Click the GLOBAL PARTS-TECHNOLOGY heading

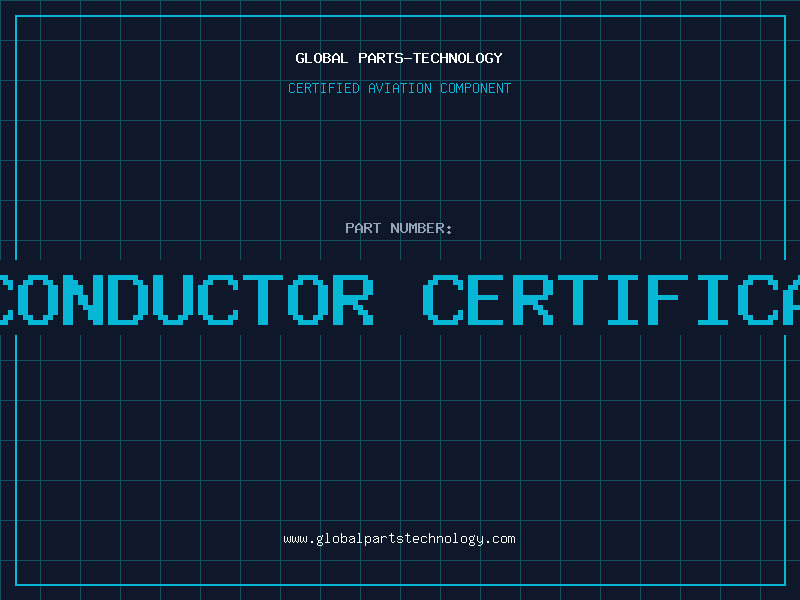[399, 58]
